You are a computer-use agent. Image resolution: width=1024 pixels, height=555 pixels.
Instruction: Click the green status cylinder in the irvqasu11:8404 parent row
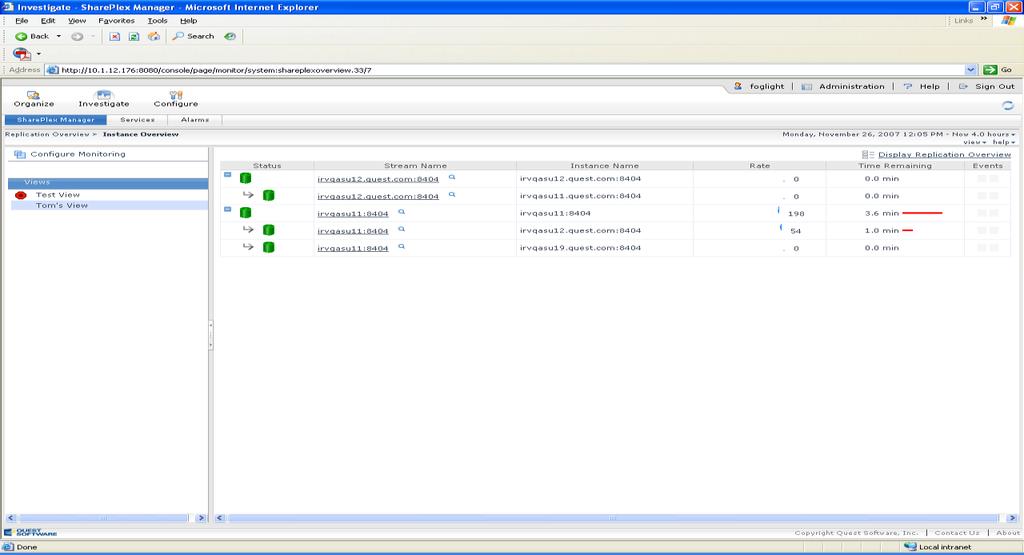point(246,213)
